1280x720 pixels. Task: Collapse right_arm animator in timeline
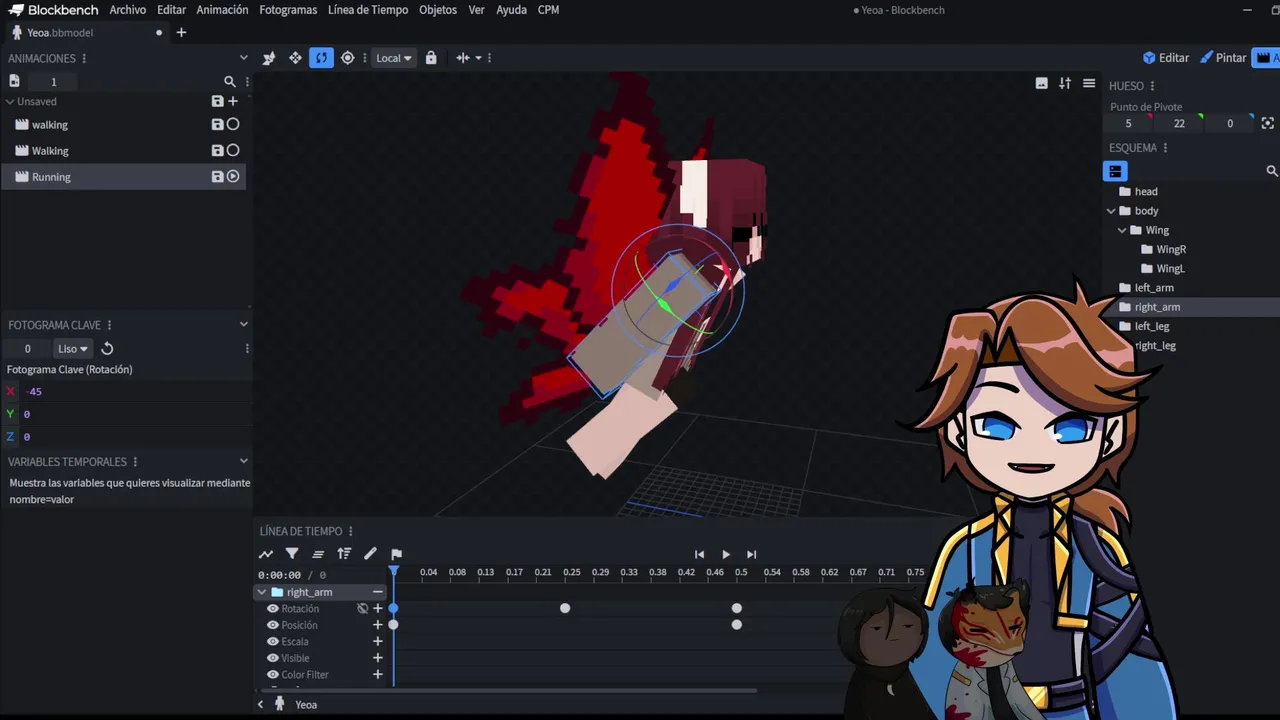coord(262,592)
